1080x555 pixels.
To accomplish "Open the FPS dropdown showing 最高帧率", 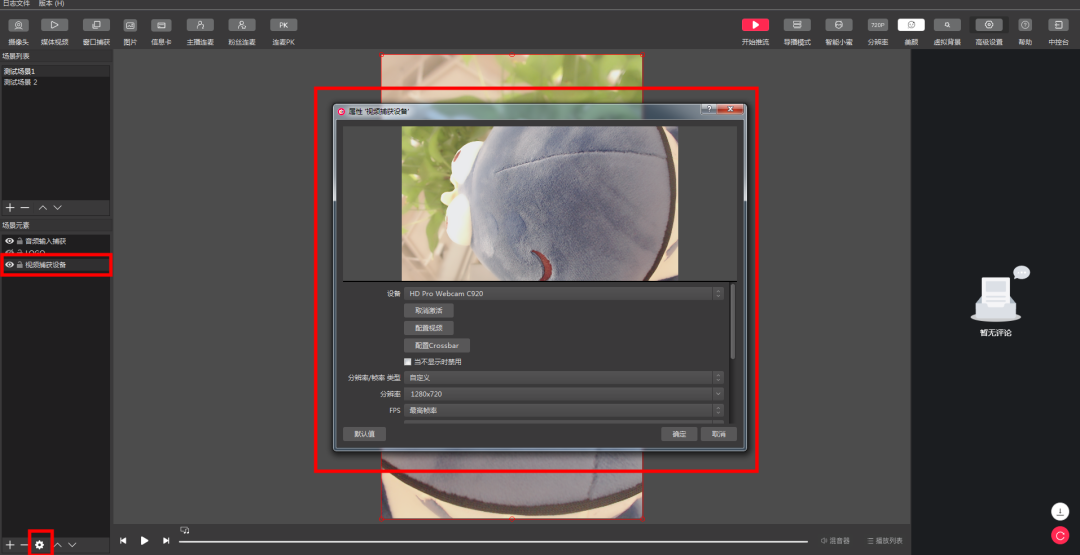I will click(563, 410).
